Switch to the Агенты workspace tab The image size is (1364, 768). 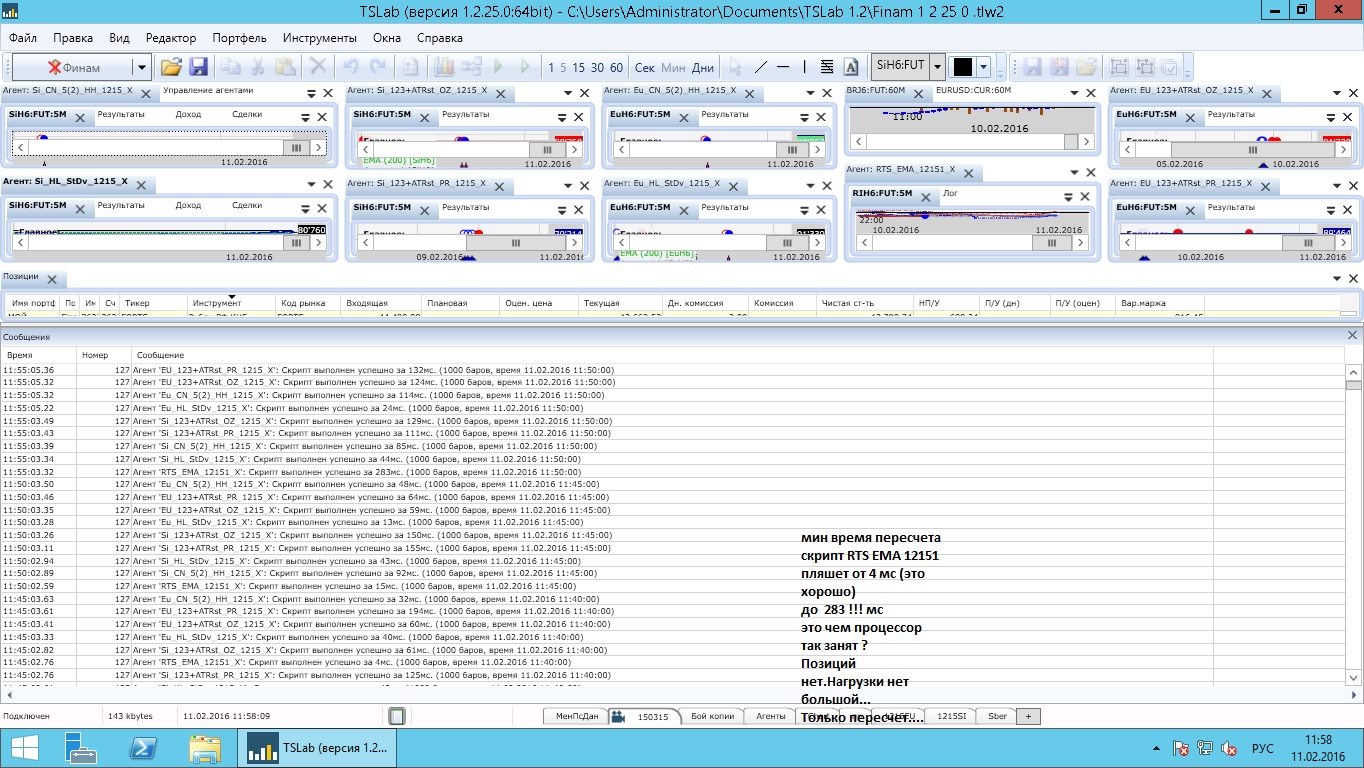[x=770, y=716]
